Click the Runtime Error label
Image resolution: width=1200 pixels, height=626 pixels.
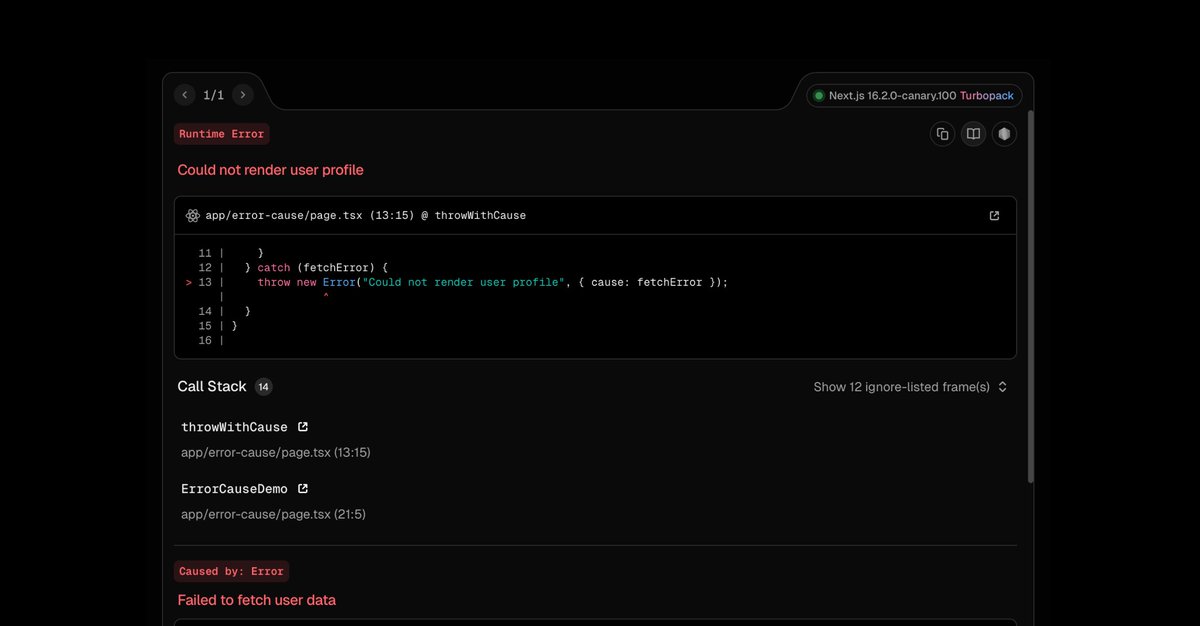(222, 134)
